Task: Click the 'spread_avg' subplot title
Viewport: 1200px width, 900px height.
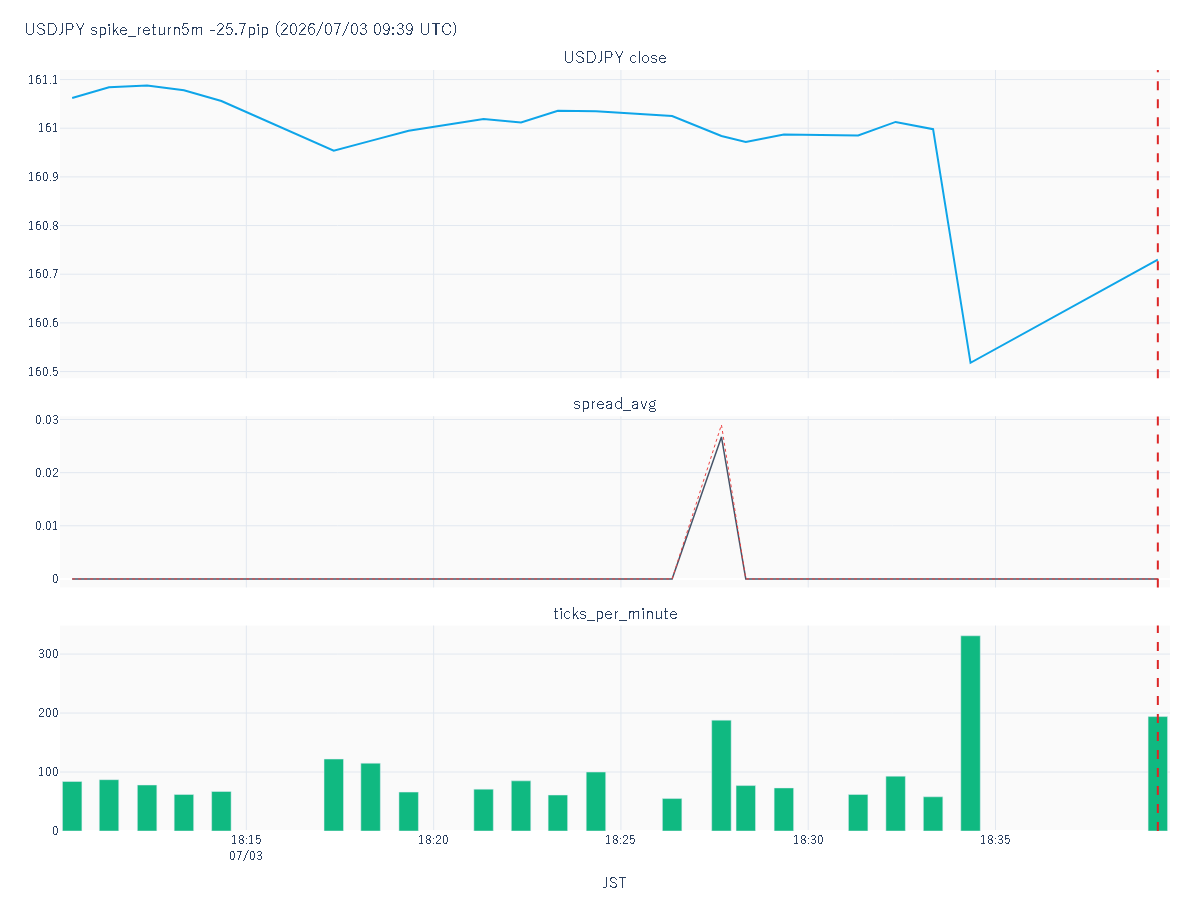Action: pyautogui.click(x=615, y=405)
